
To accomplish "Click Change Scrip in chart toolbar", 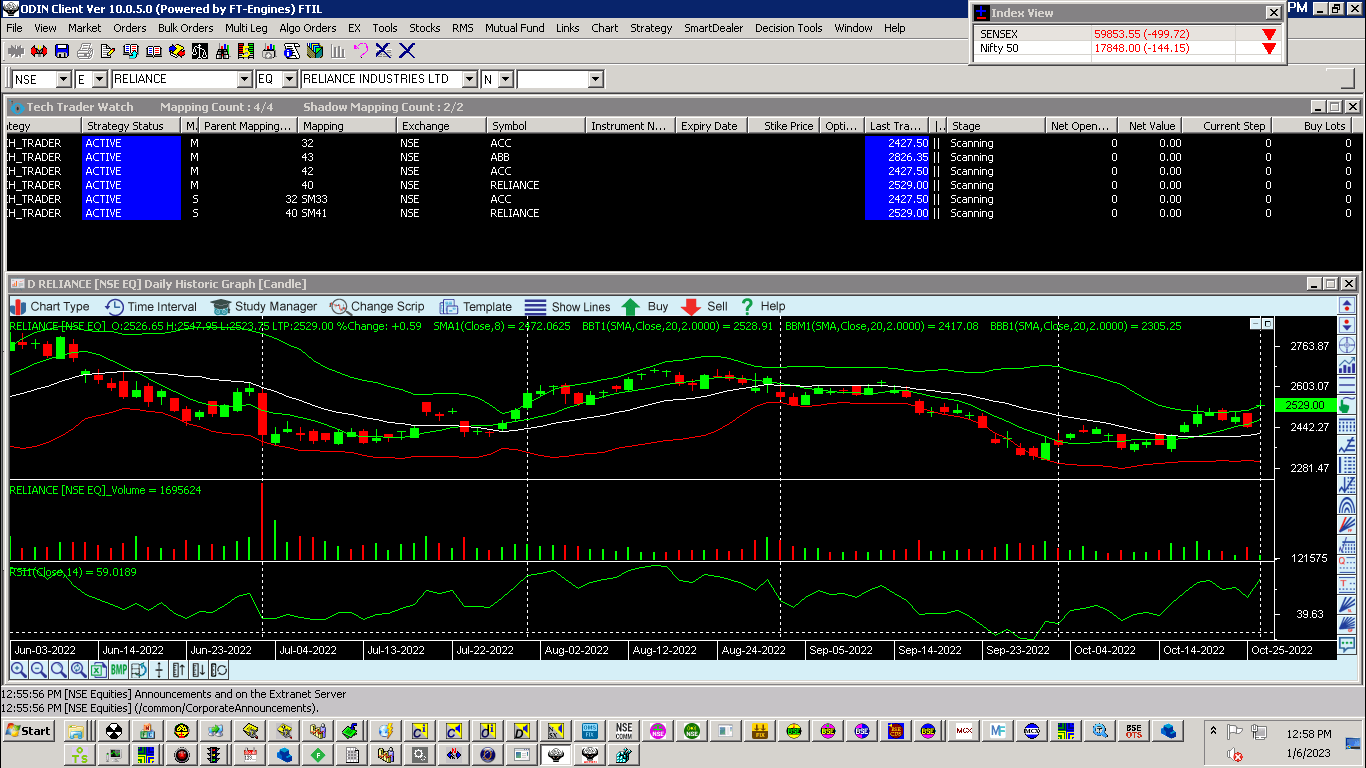I will [377, 307].
